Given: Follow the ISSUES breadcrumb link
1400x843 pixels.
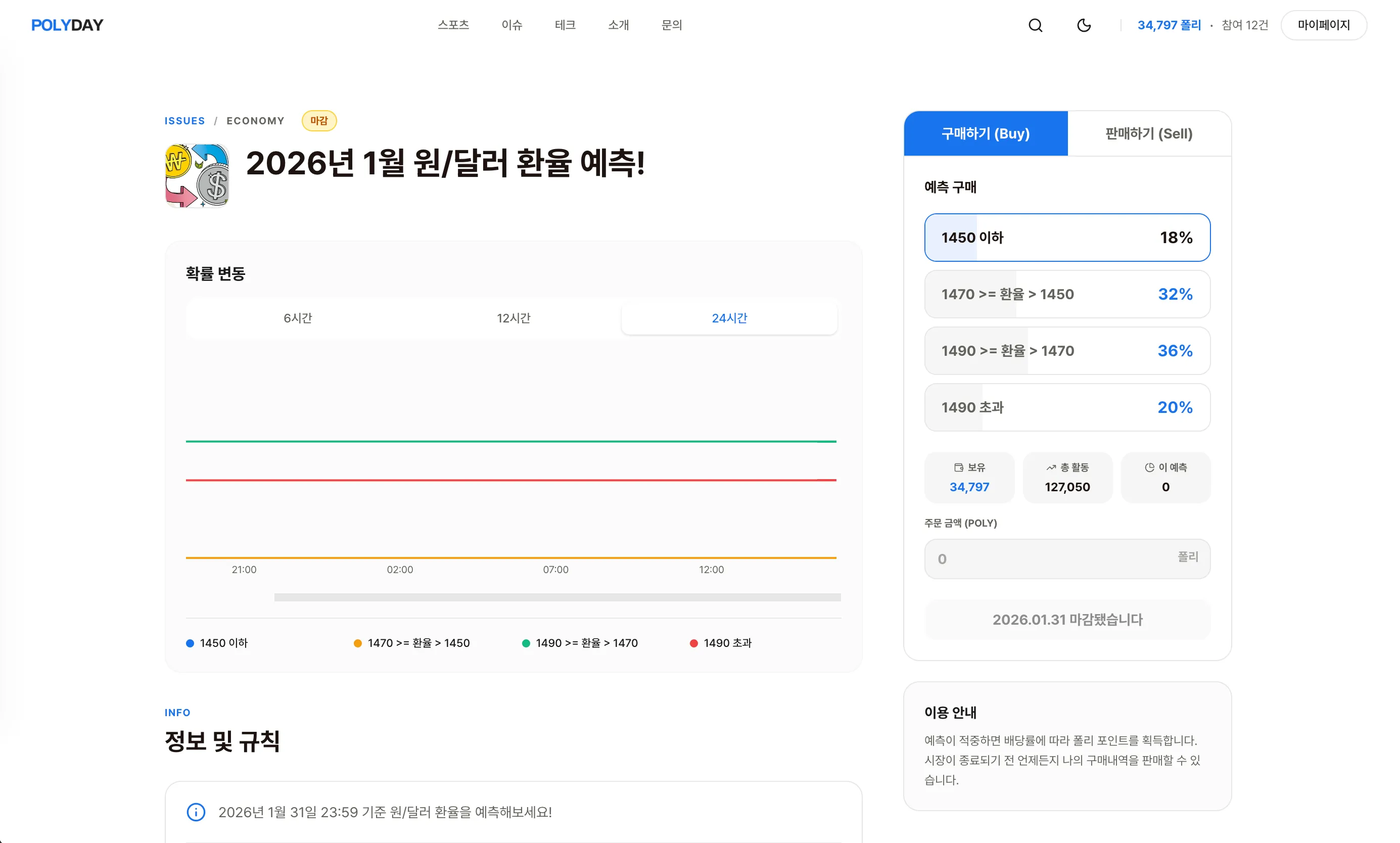Looking at the screenshot, I should point(184,121).
